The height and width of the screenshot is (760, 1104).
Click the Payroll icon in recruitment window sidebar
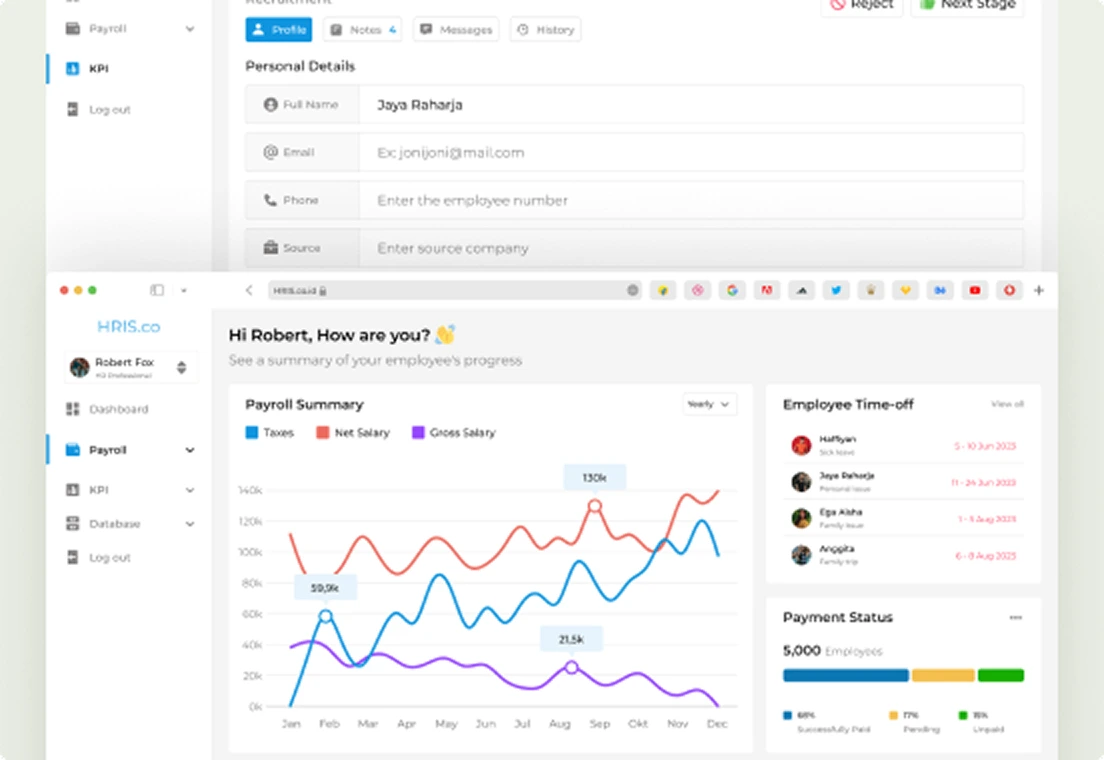pyautogui.click(x=73, y=29)
